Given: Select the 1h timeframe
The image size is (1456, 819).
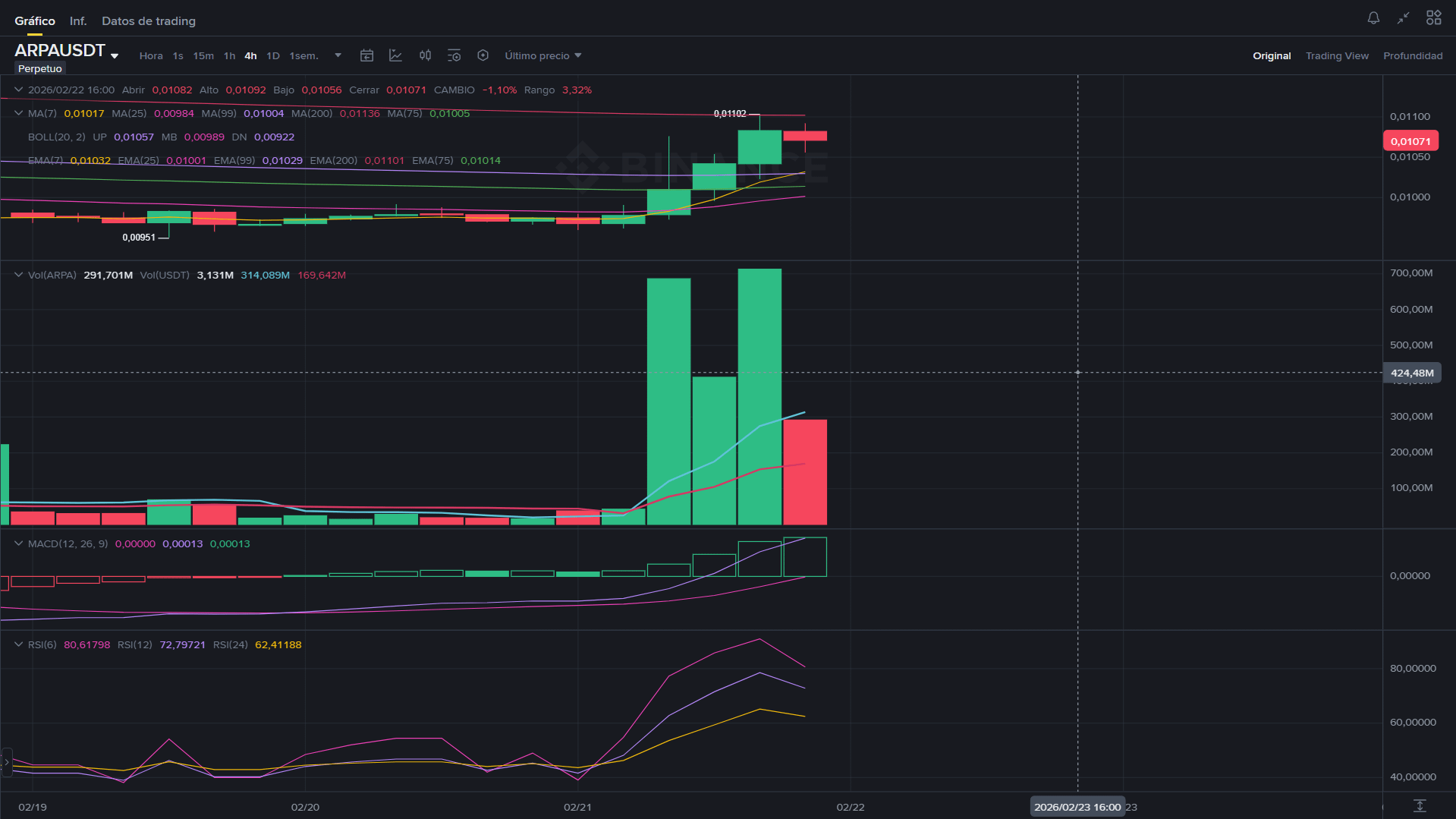Looking at the screenshot, I should [x=229, y=55].
